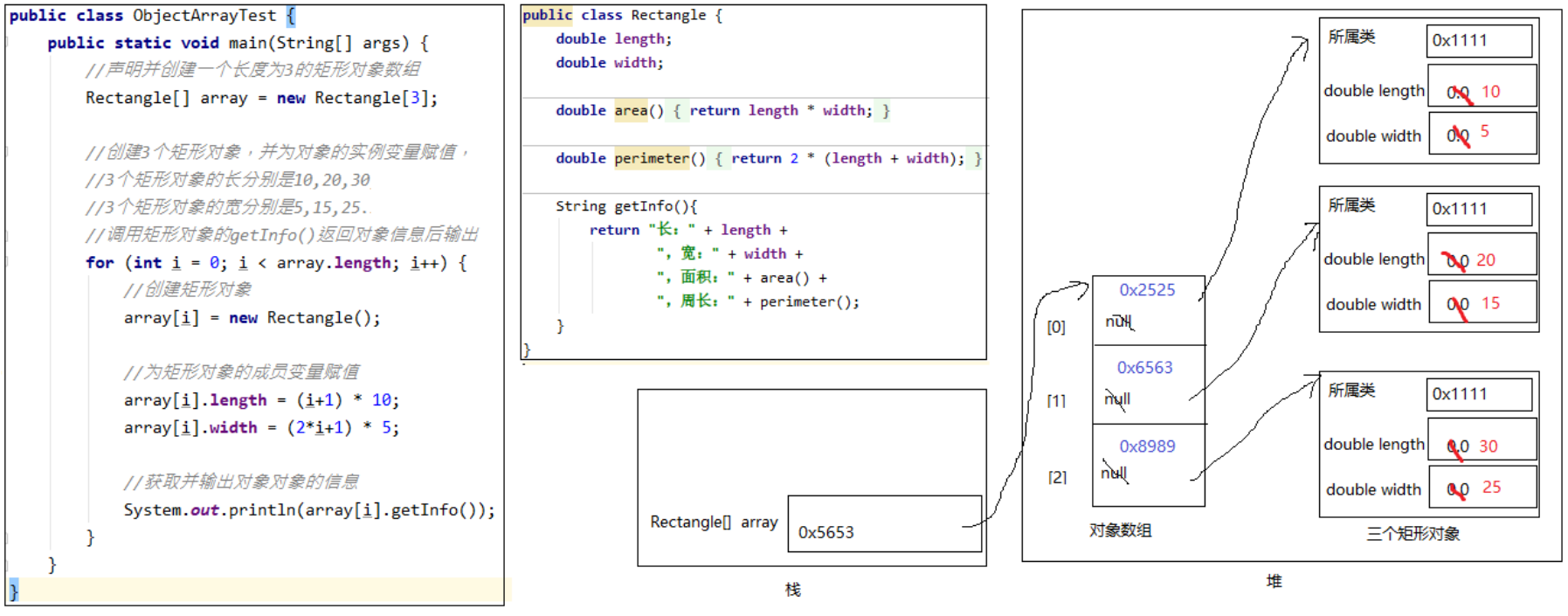Click the red length value 10
Screen dimensions: 1568x616
click(x=1490, y=92)
